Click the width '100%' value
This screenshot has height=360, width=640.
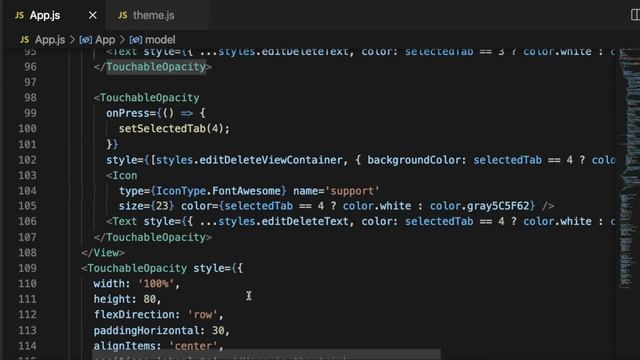[x=156, y=284]
